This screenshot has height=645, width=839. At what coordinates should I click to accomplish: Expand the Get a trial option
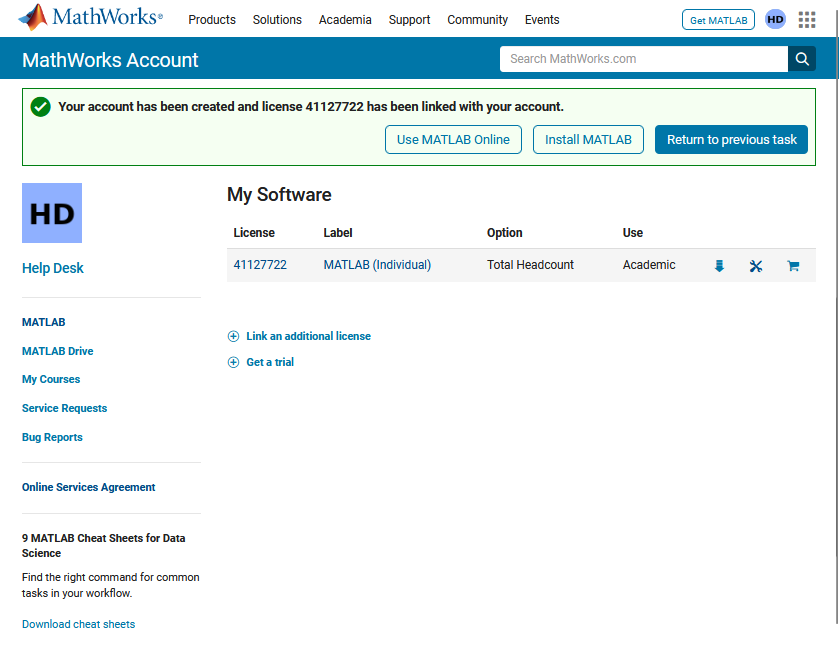pos(270,363)
